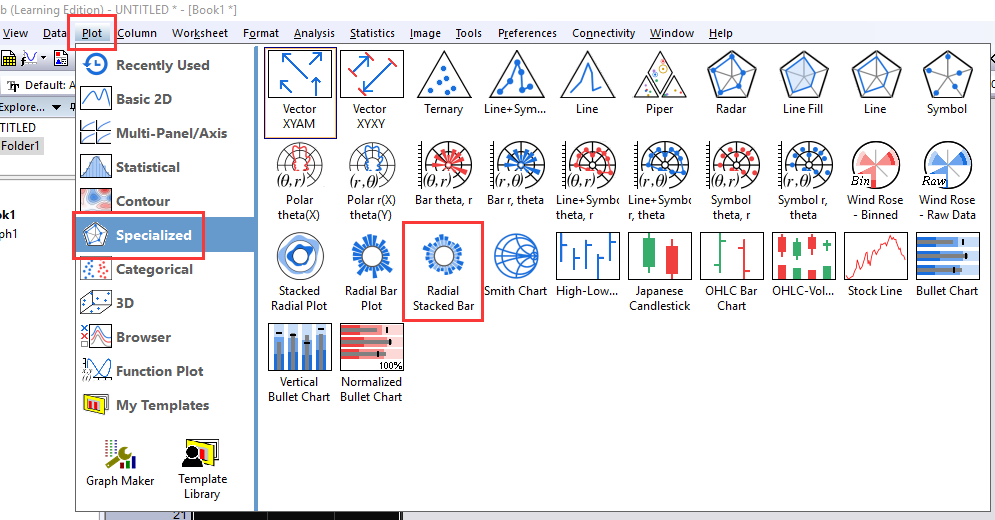Choose the Piper diagram plot
Image resolution: width=995 pixels, height=520 pixels.
(x=659, y=85)
